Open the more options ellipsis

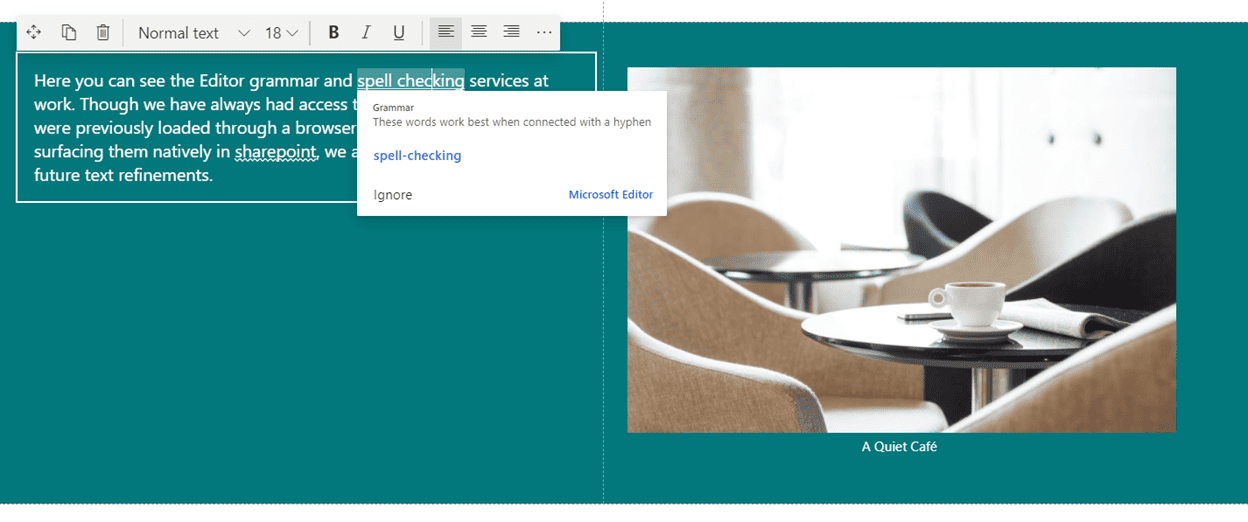[544, 33]
